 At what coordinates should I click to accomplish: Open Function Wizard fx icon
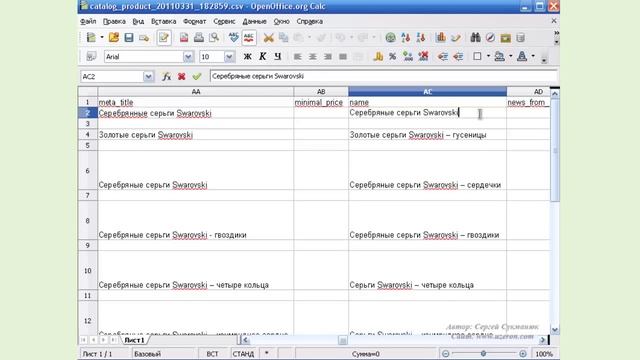[167, 76]
